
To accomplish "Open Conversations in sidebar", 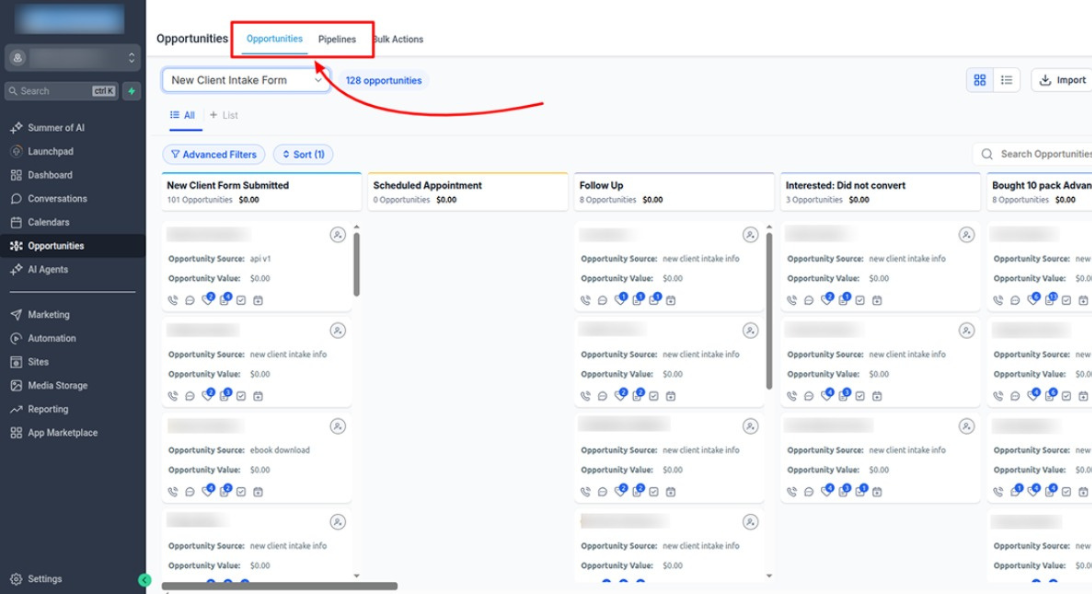I will point(57,199).
